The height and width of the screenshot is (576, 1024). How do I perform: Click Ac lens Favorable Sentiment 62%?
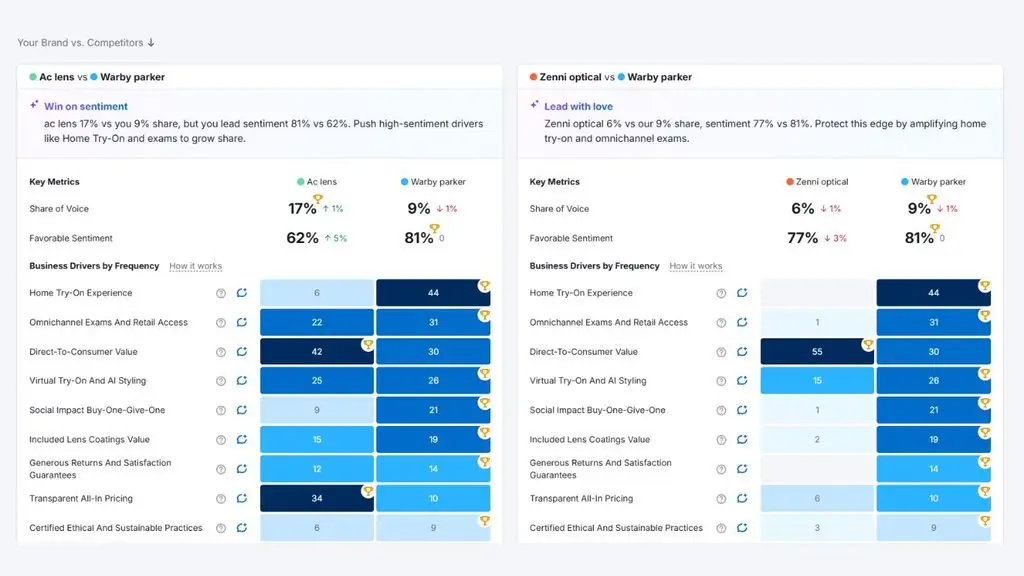click(302, 238)
